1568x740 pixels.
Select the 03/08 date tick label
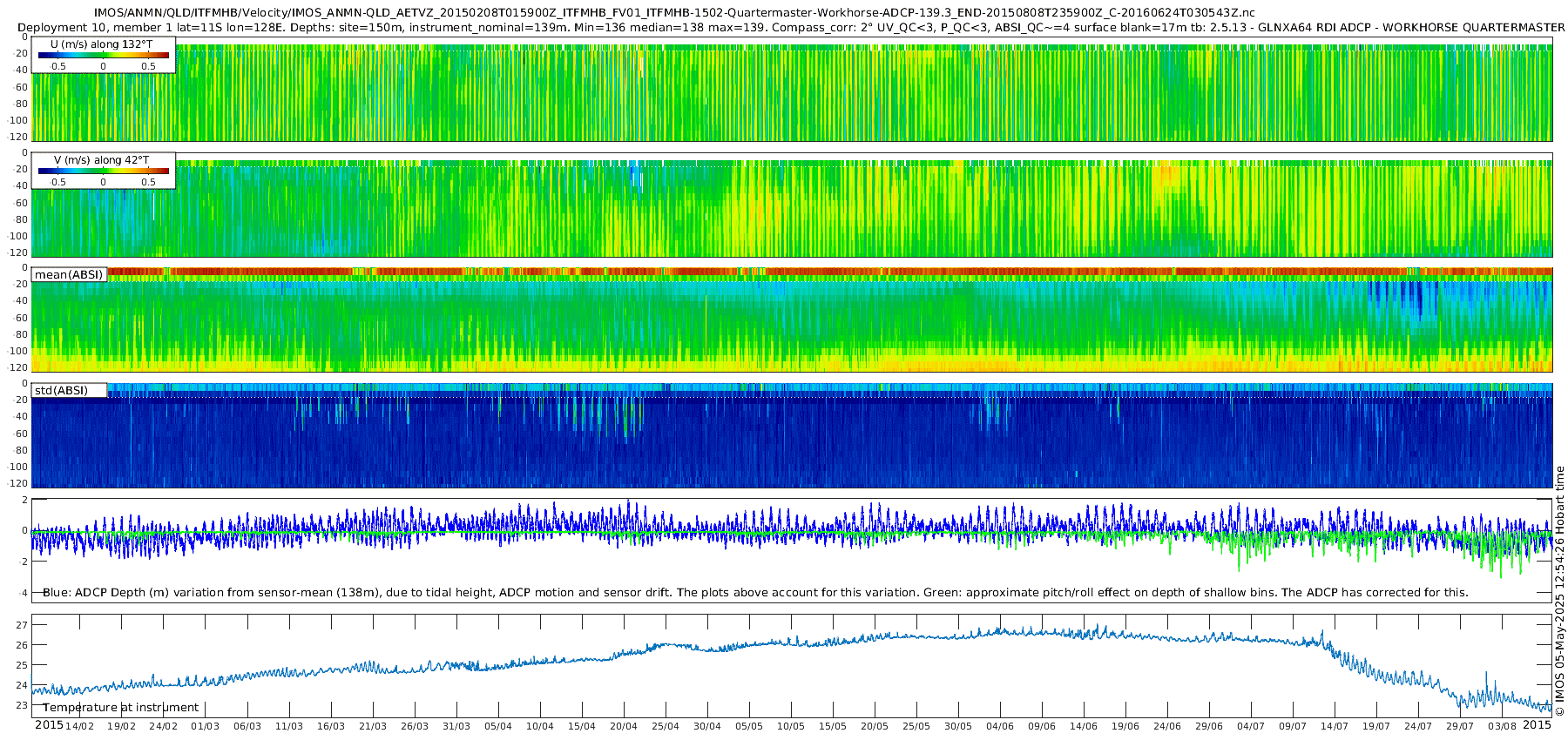pyautogui.click(x=1501, y=726)
